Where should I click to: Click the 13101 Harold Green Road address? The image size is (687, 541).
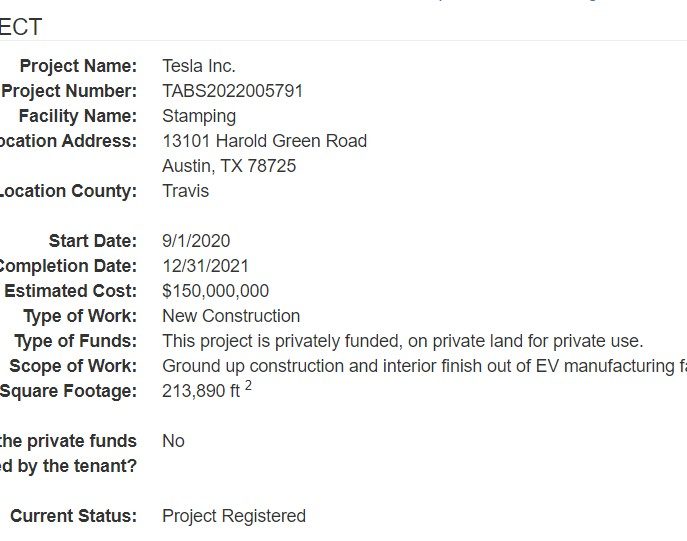[265, 141]
